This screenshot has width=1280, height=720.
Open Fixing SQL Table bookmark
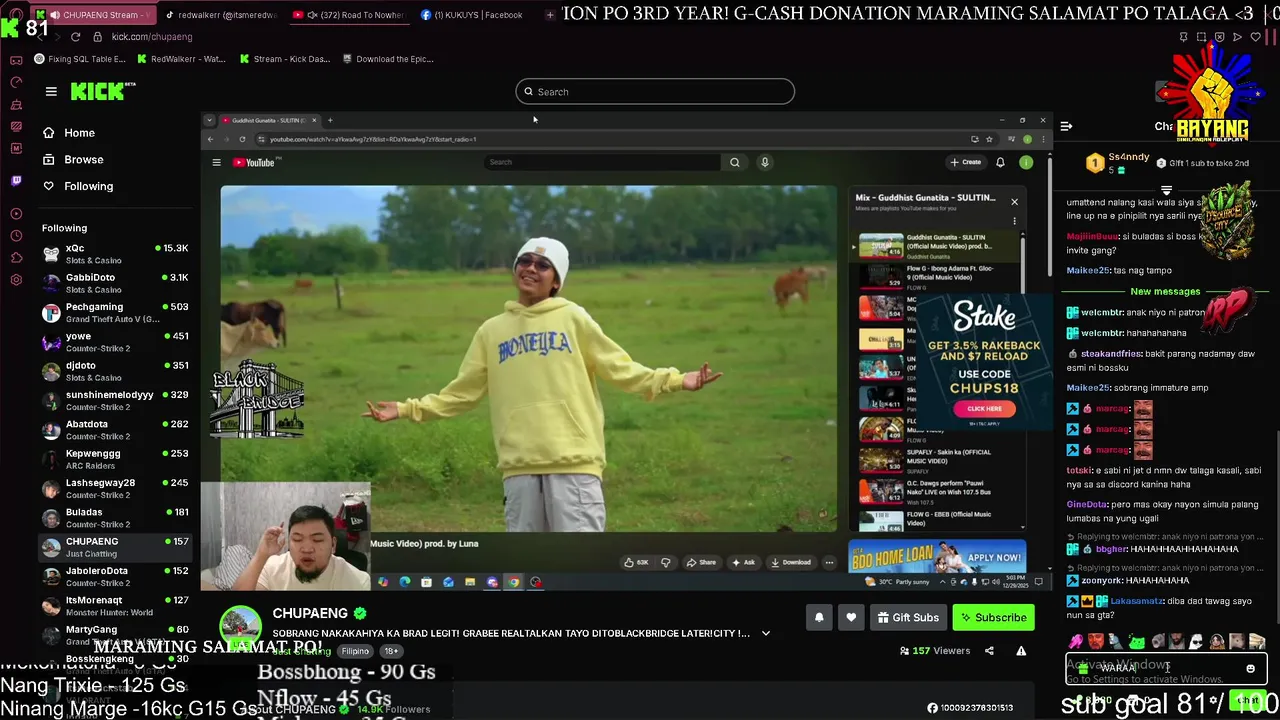pos(80,59)
